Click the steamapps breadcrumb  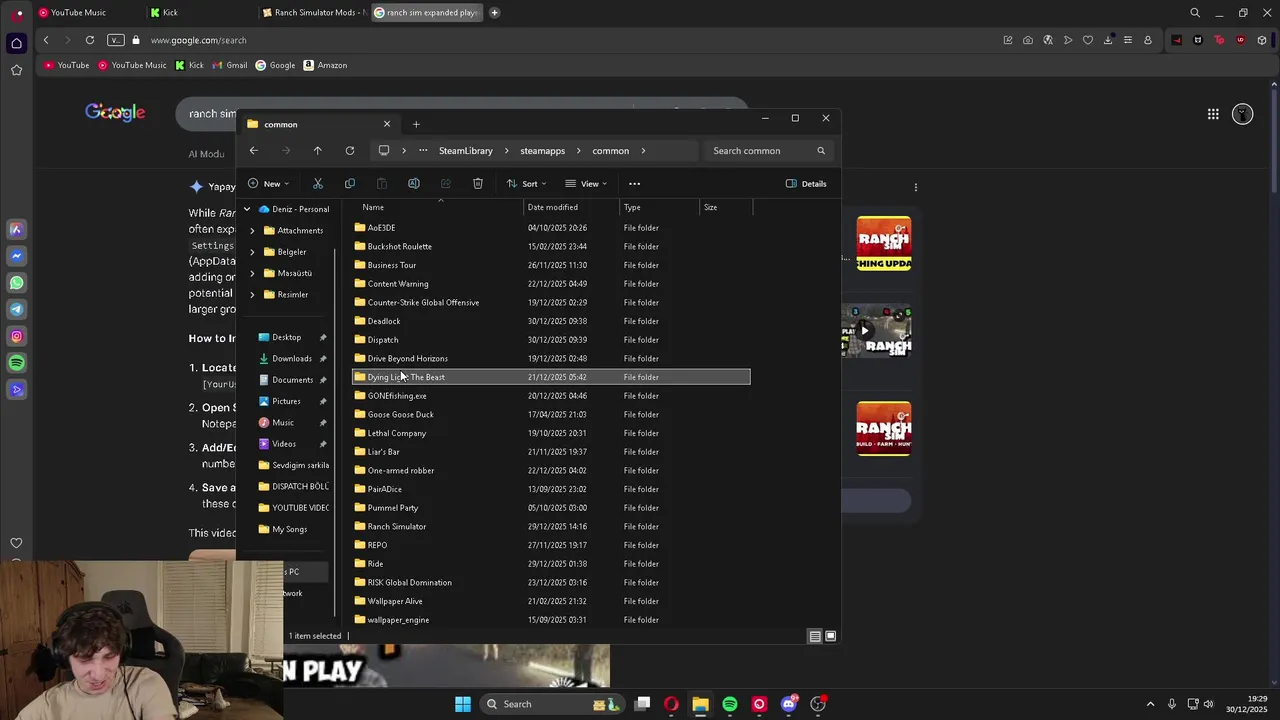[542, 150]
